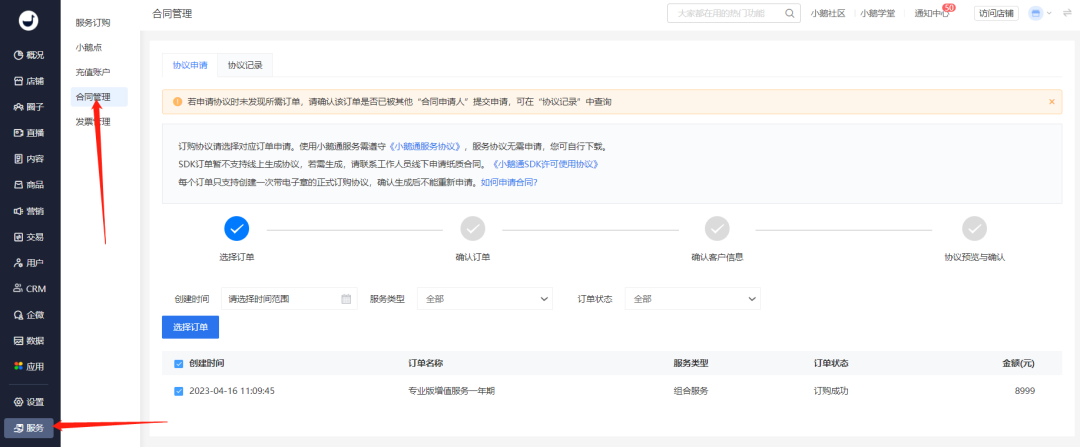Viewport: 1080px width, 447px height.
Task: Select 发票管理 in the submenu
Action: pyautogui.click(x=93, y=122)
